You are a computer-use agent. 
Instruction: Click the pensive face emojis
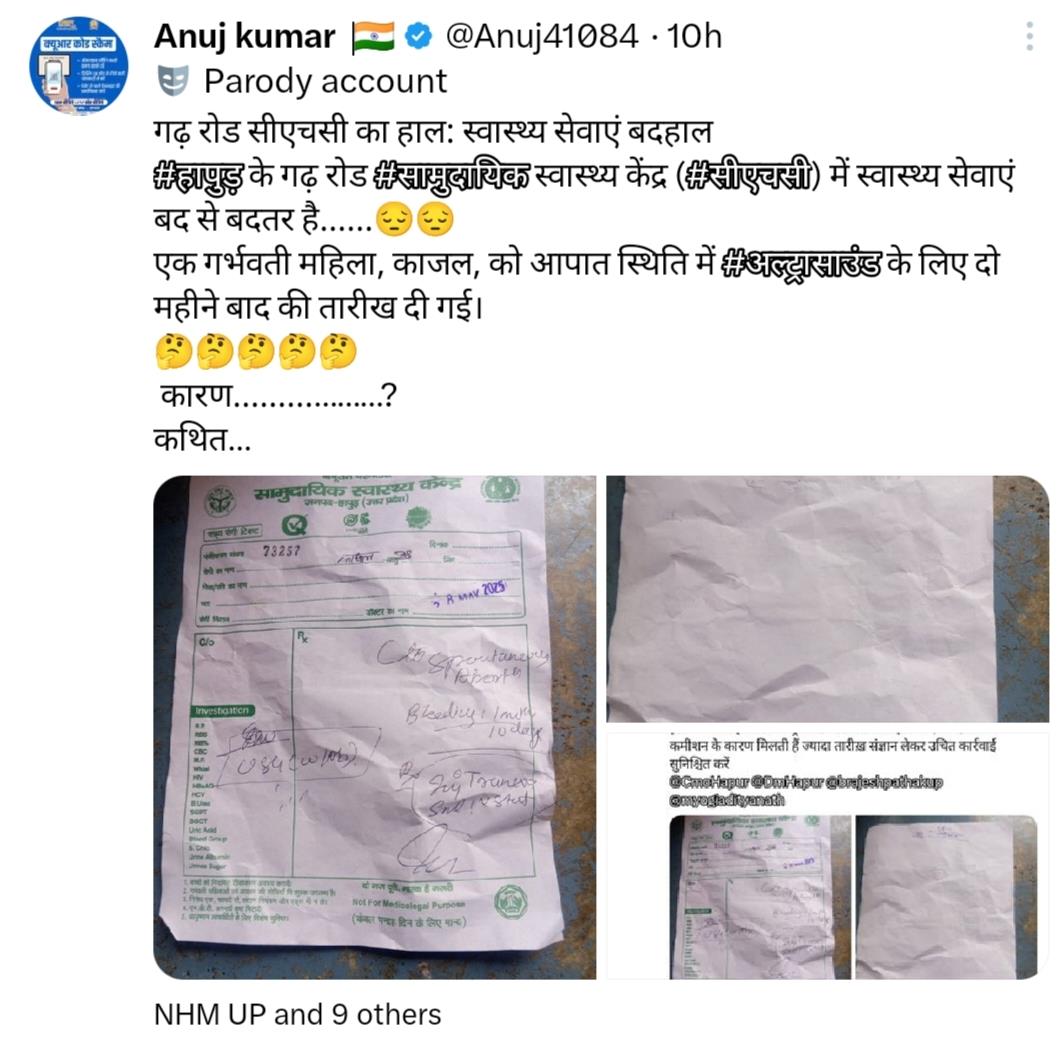[x=414, y=220]
